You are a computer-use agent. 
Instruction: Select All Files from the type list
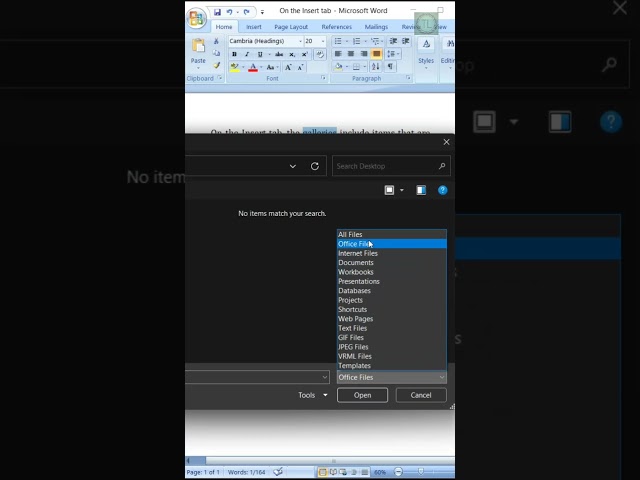pyautogui.click(x=391, y=234)
